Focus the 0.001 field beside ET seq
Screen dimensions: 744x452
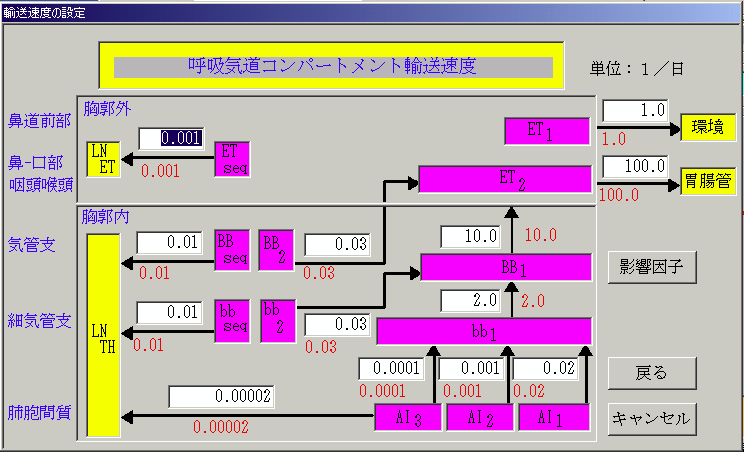171,138
